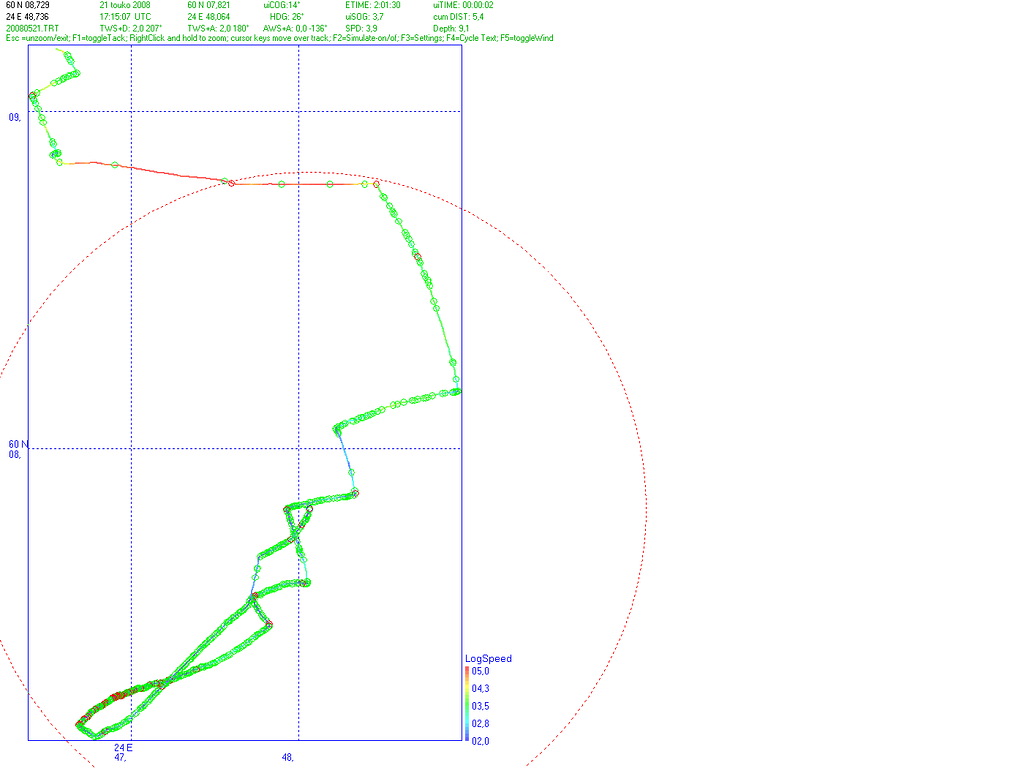Click the '09,' latitude axis label
This screenshot has height=768, width=1024.
click(14, 118)
